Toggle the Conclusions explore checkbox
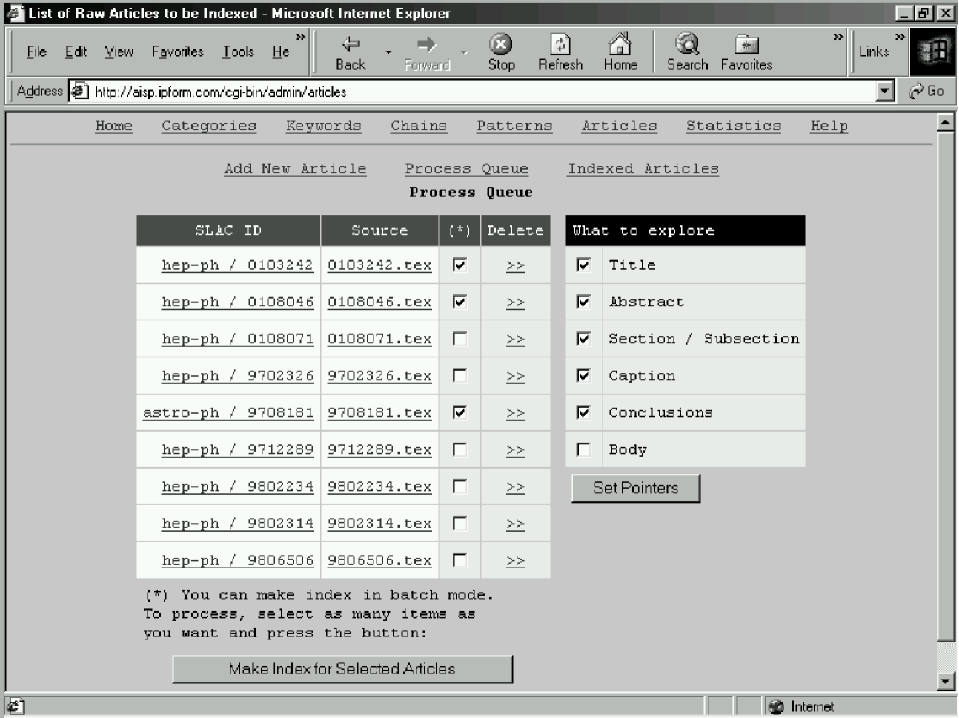Screen dimensions: 959x718 (x=583, y=412)
